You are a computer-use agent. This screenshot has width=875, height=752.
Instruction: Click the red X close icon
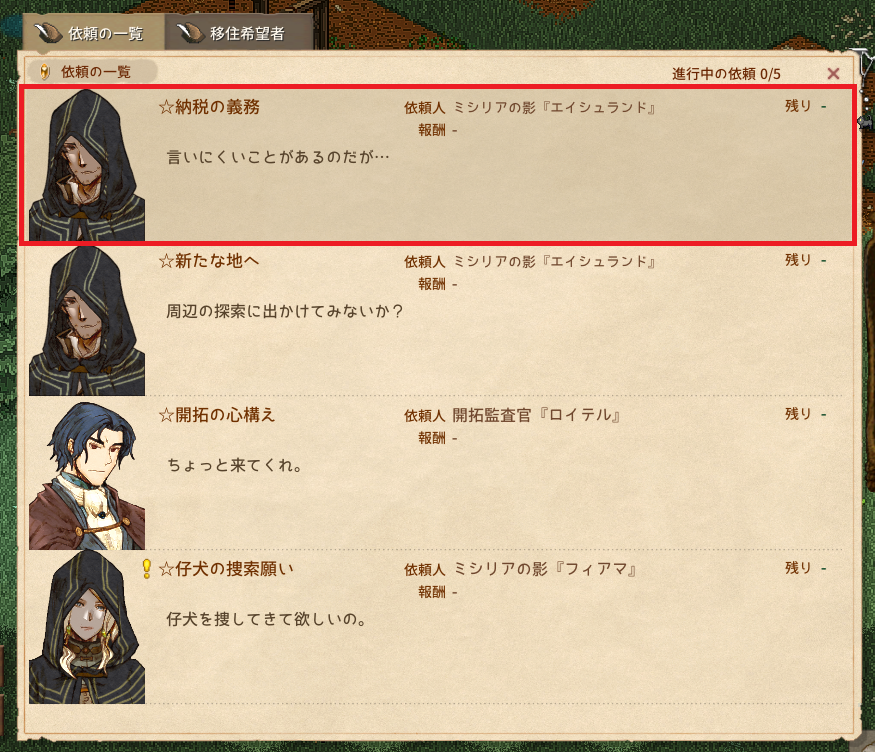(833, 74)
